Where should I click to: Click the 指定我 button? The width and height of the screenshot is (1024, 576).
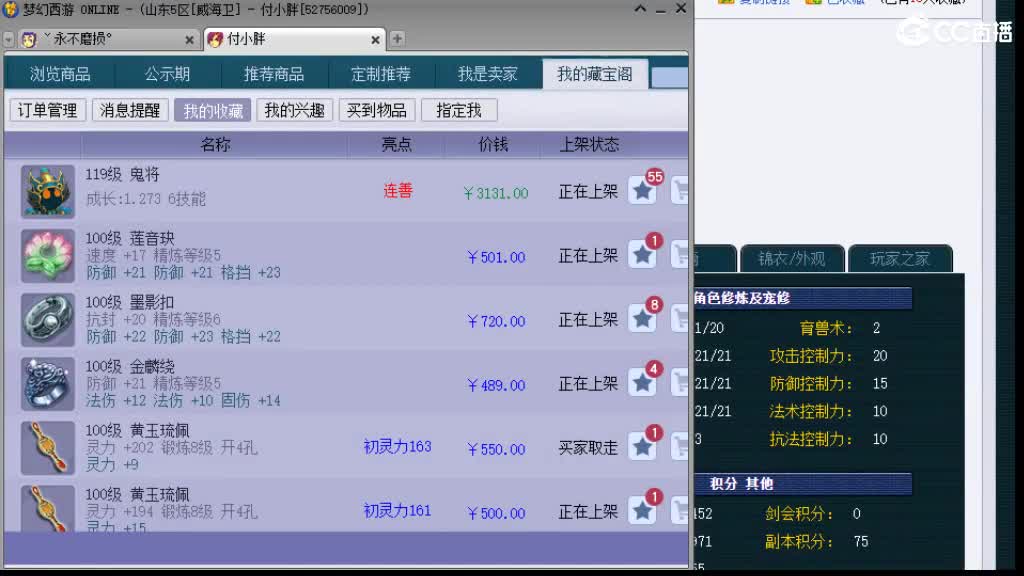tap(459, 110)
